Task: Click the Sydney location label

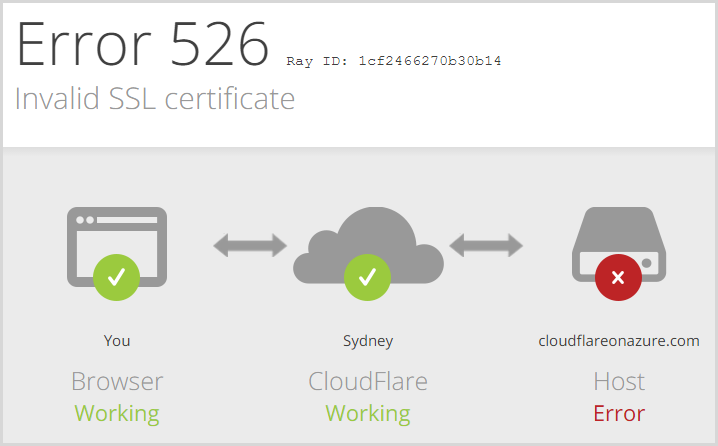Action: coord(368,341)
